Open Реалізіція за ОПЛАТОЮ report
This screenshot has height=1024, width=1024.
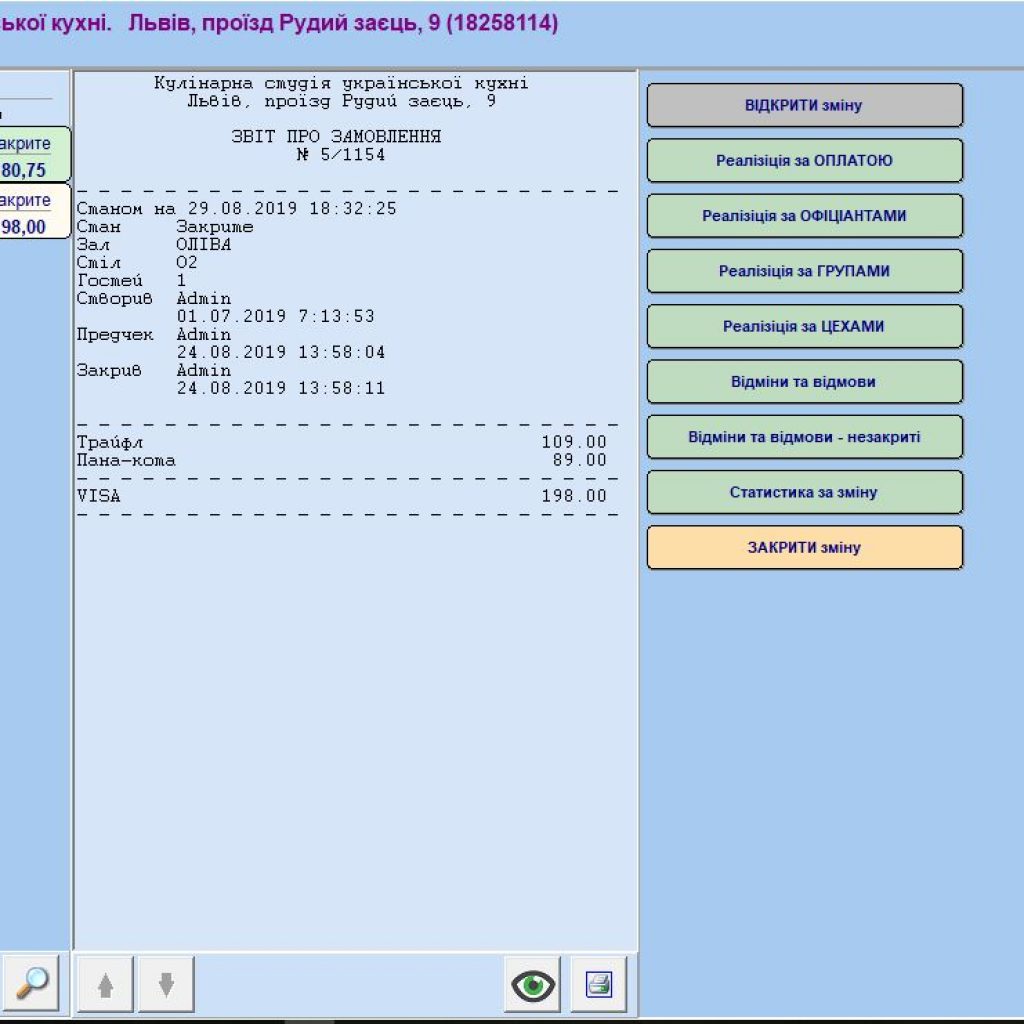point(805,161)
